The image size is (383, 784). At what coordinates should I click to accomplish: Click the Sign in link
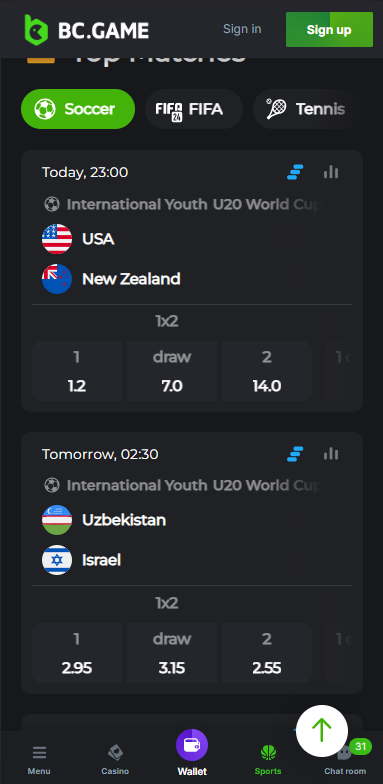(242, 29)
